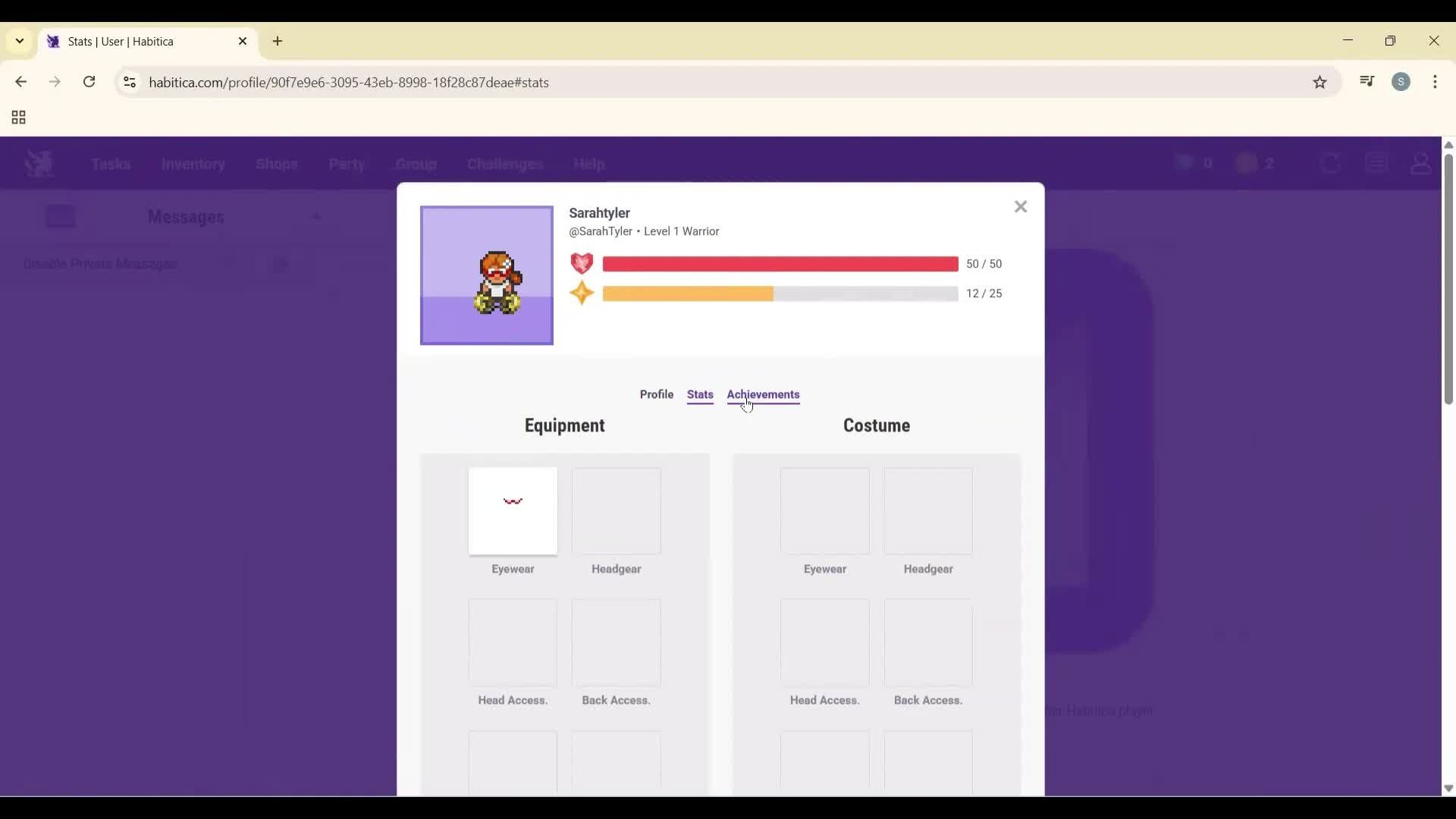Toggle the switch beside Disable Private Messages

click(280, 264)
